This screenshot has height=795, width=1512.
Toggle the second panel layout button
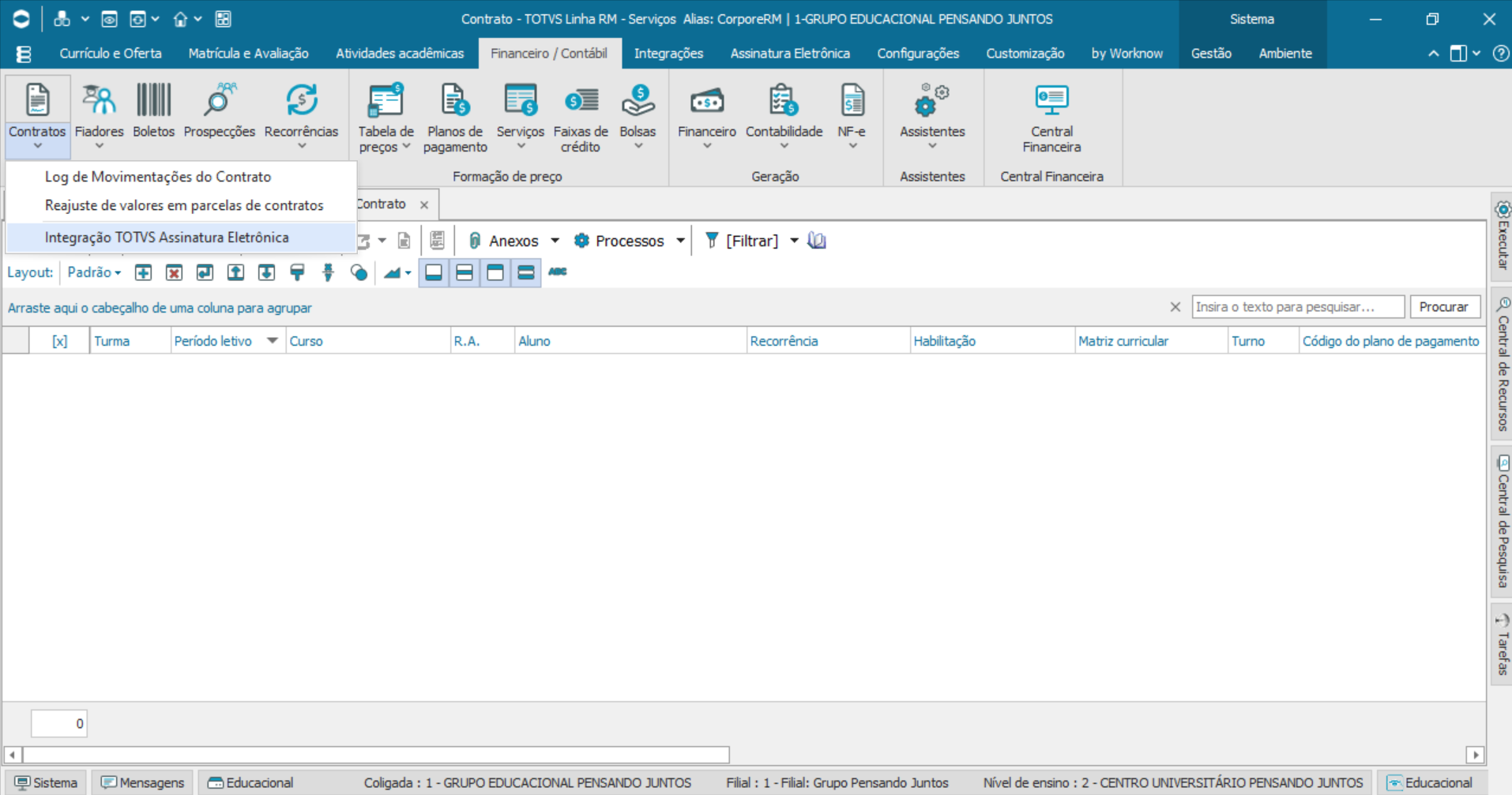coord(465,272)
